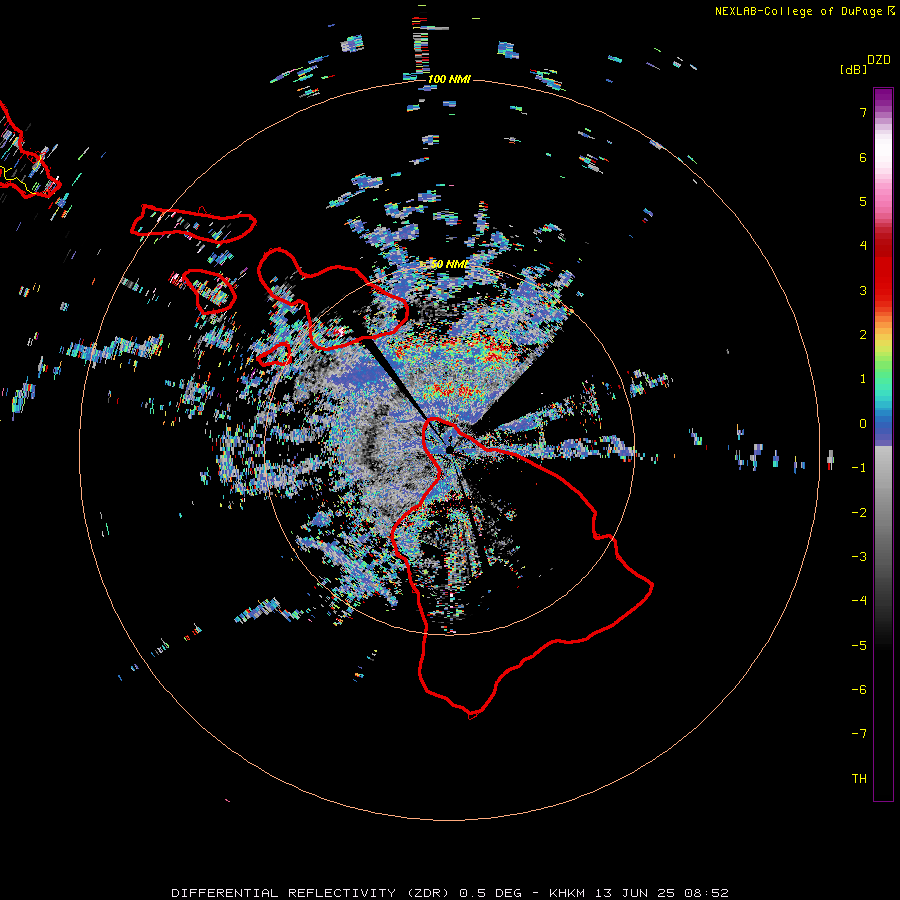Click the -1 value on the color scale
This screenshot has height=900, width=900.
[x=859, y=468]
